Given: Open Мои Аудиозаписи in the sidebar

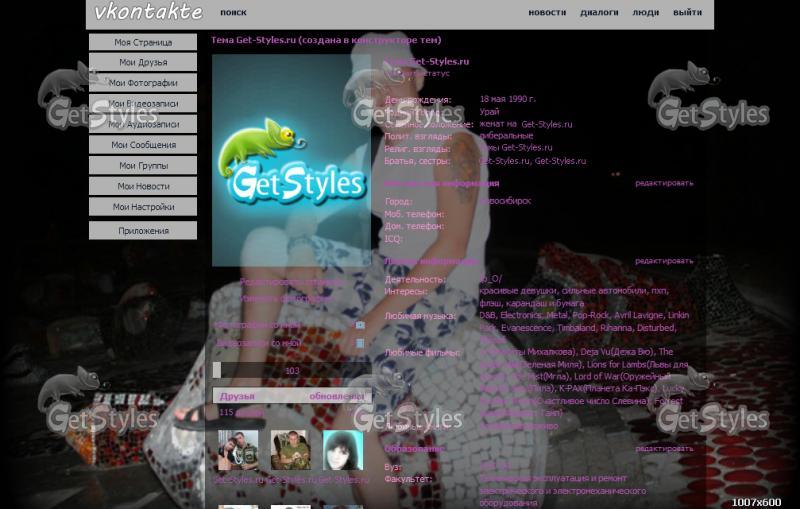Looking at the screenshot, I should 143,124.
